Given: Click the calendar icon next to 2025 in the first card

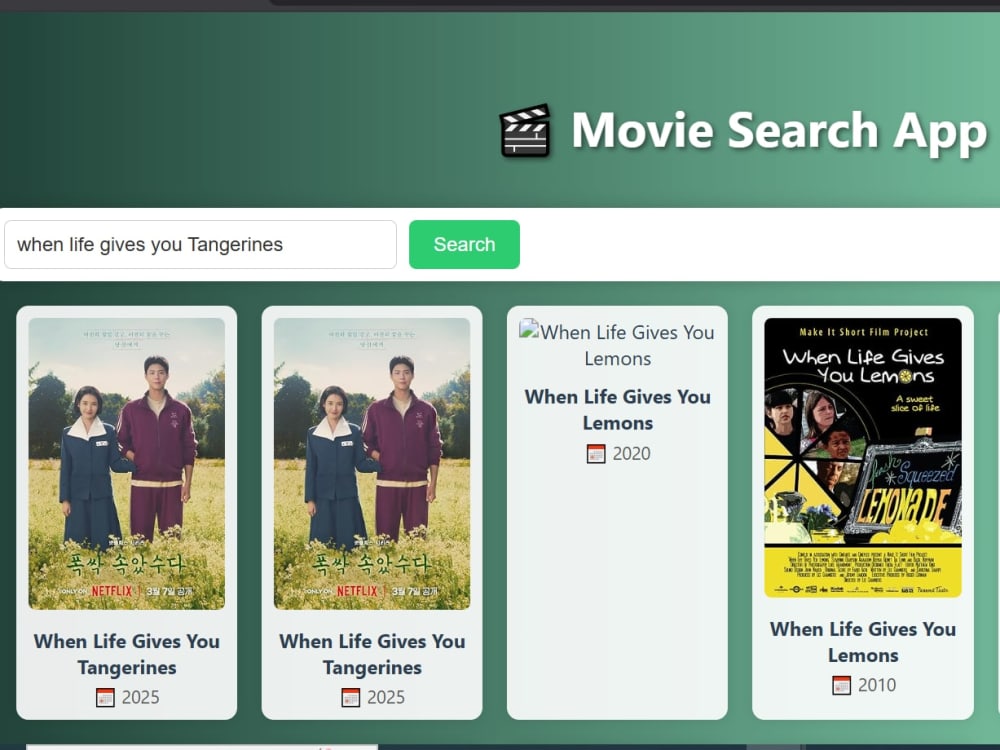Looking at the screenshot, I should pyautogui.click(x=105, y=698).
